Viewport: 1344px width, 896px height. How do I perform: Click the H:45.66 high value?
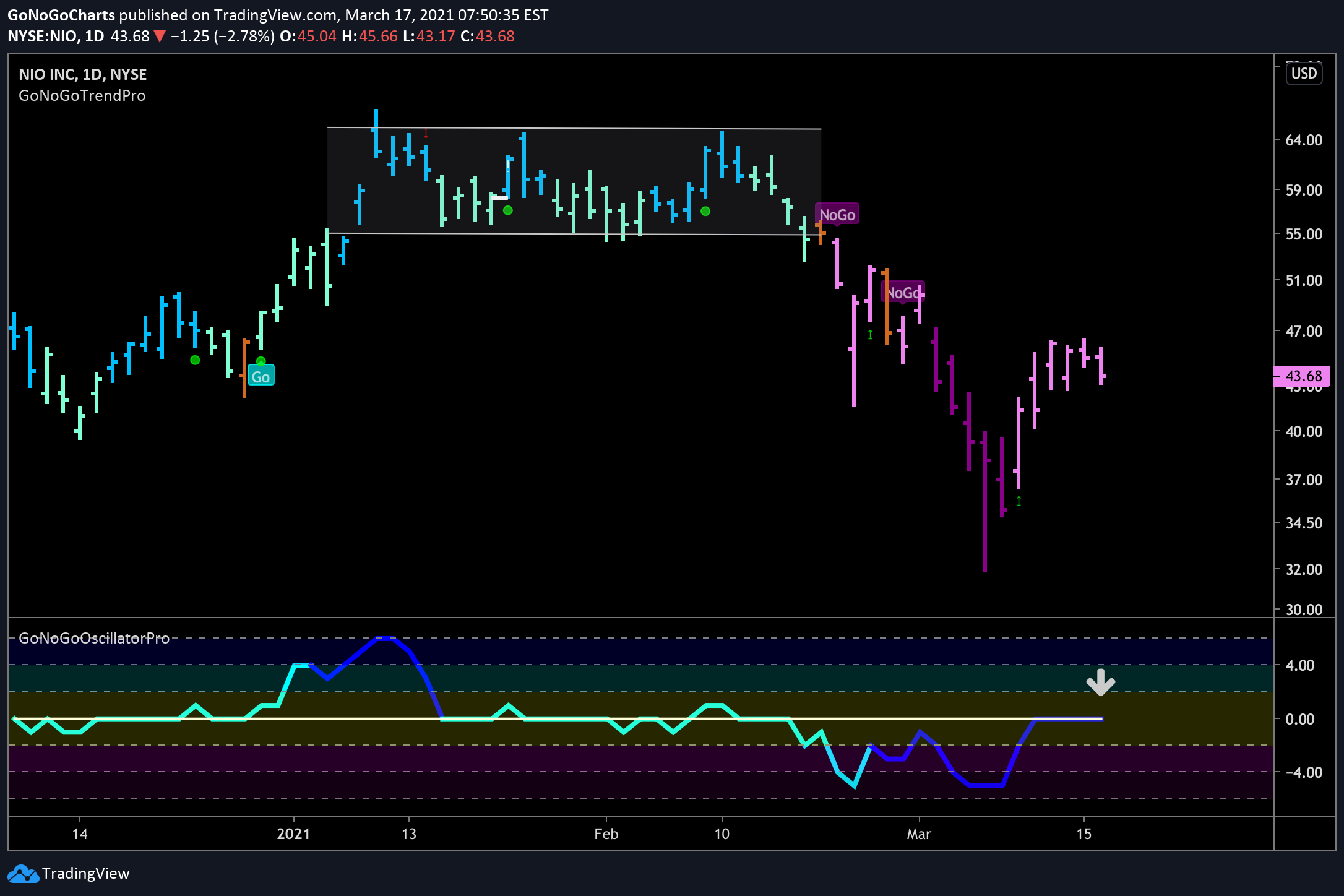click(369, 37)
